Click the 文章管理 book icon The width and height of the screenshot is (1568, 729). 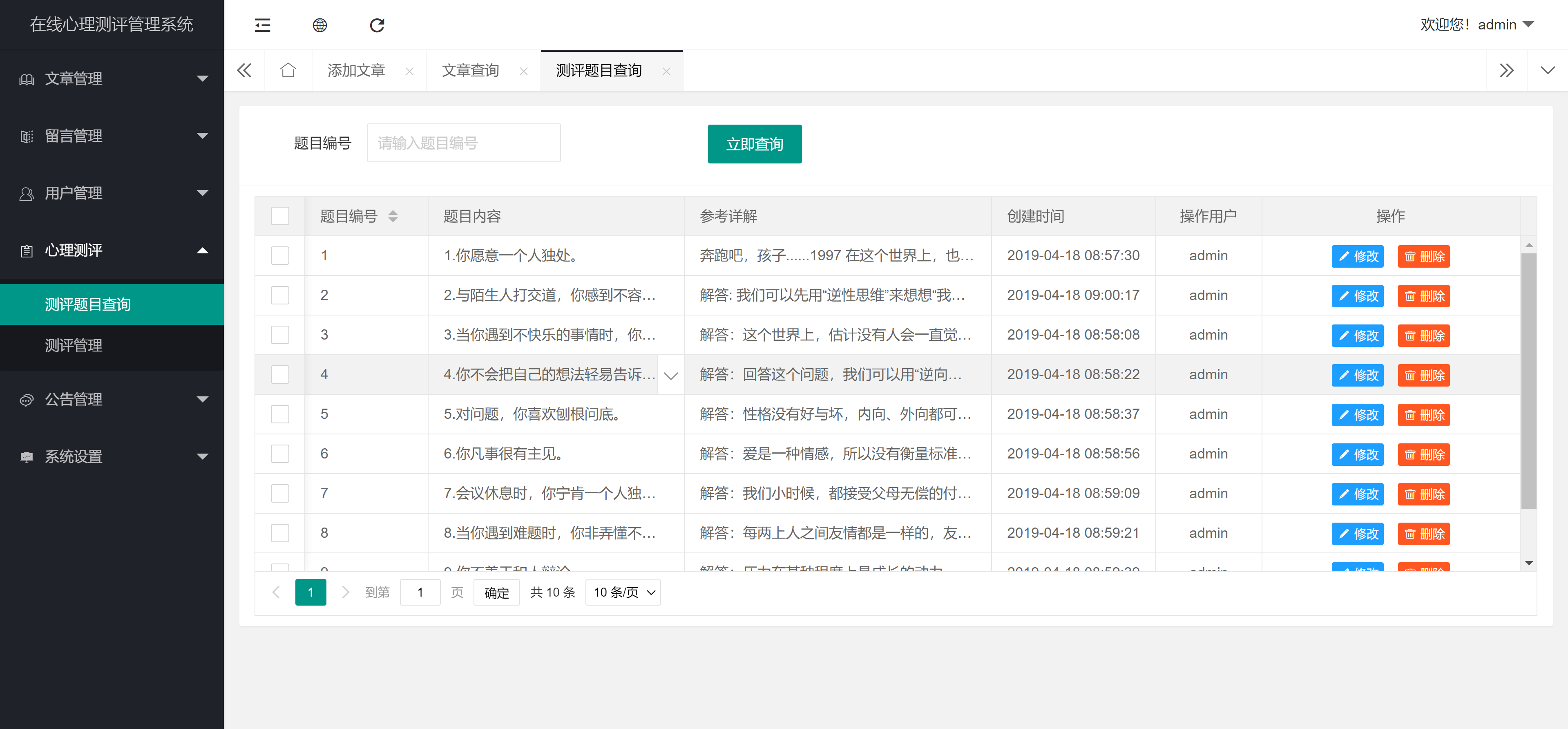26,78
